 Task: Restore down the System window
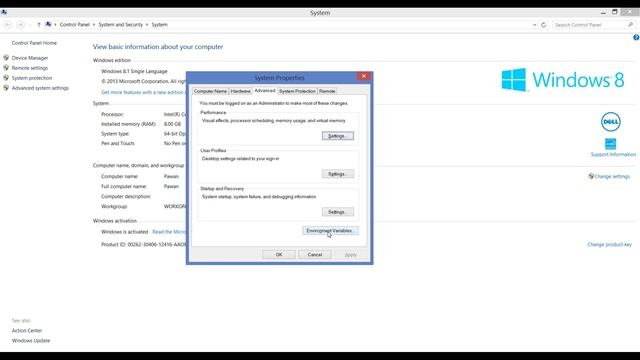coord(615,12)
